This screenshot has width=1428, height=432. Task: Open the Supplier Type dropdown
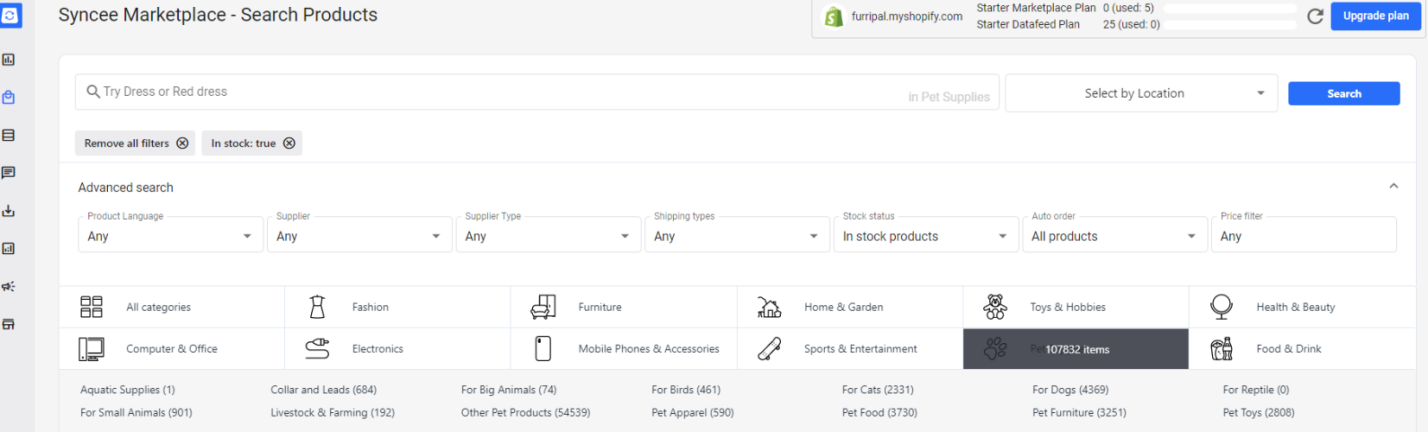coord(548,234)
